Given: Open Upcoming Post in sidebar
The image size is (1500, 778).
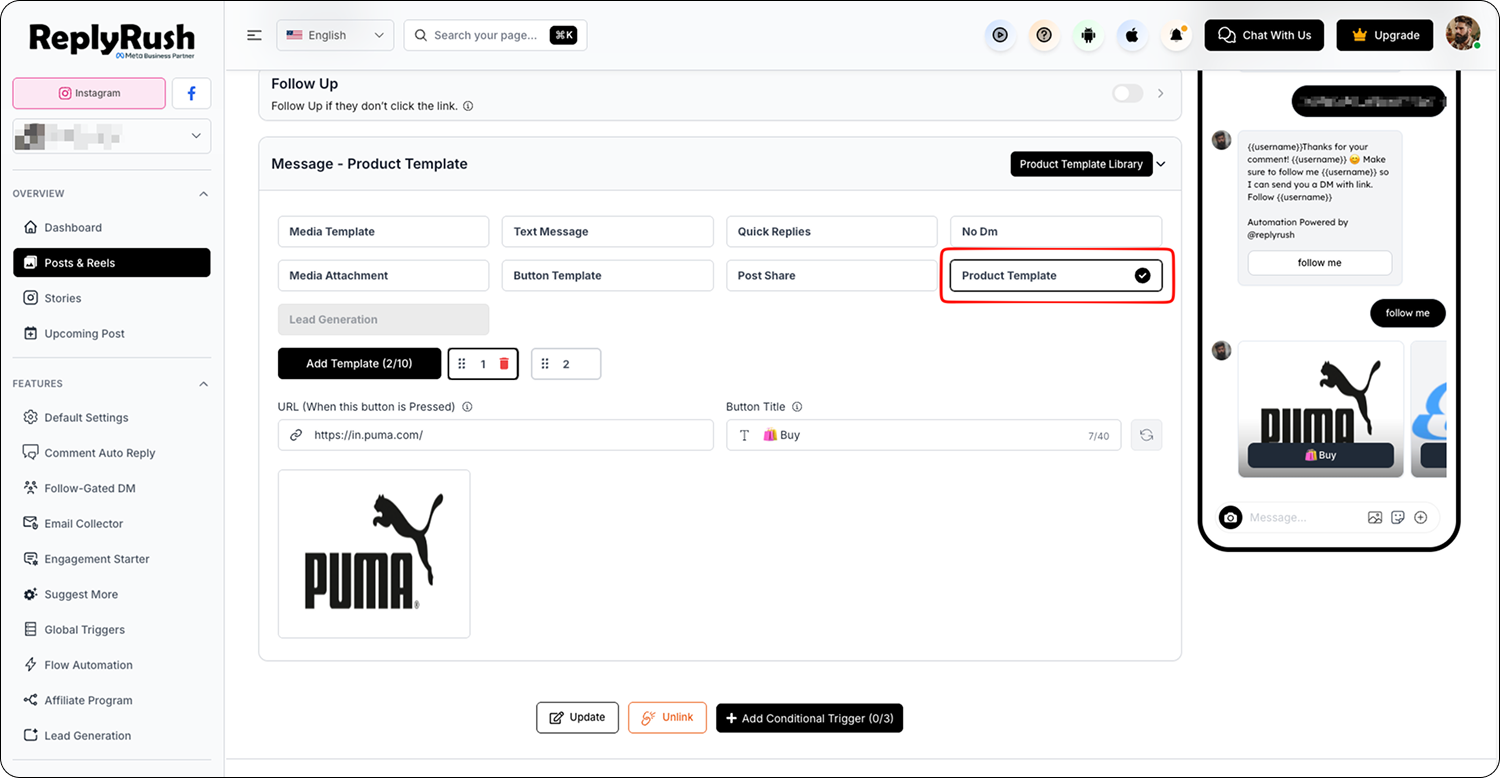Looking at the screenshot, I should [112, 334].
